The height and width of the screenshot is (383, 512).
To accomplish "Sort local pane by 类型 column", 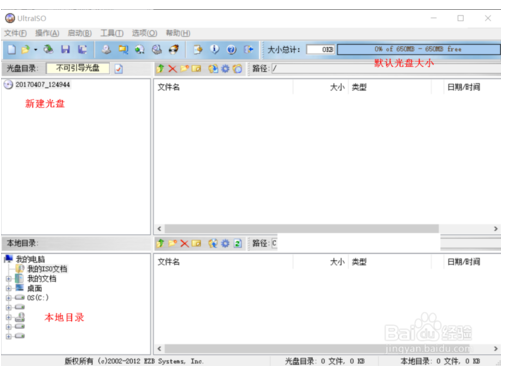I will click(x=359, y=262).
